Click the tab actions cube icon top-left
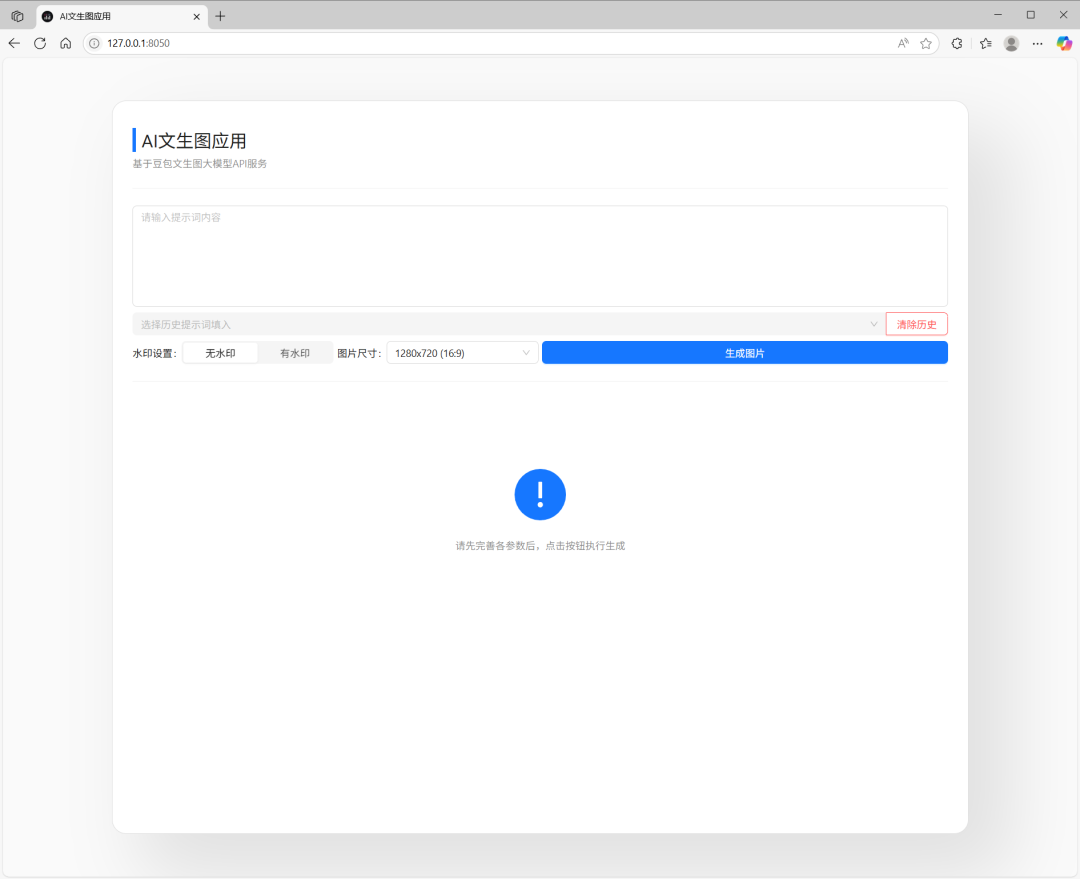The image size is (1080, 879). pyautogui.click(x=16, y=15)
